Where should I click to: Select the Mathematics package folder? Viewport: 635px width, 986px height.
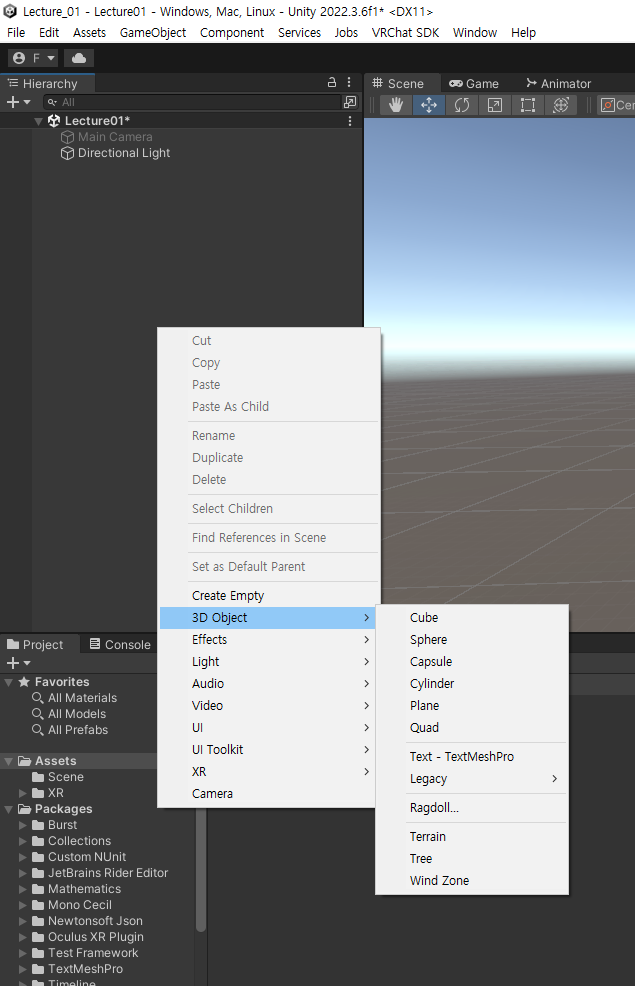(x=77, y=889)
